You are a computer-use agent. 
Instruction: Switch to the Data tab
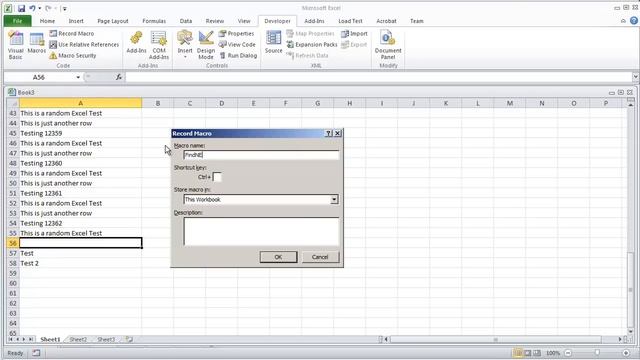coord(186,21)
